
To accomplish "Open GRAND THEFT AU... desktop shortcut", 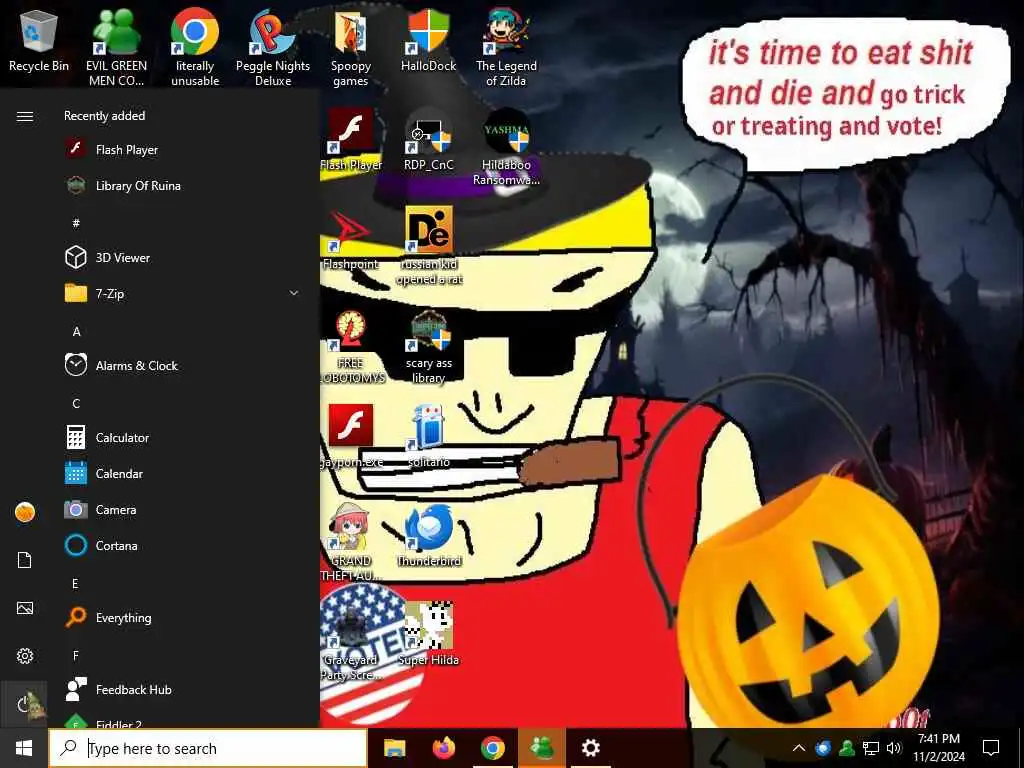I will pyautogui.click(x=351, y=543).
